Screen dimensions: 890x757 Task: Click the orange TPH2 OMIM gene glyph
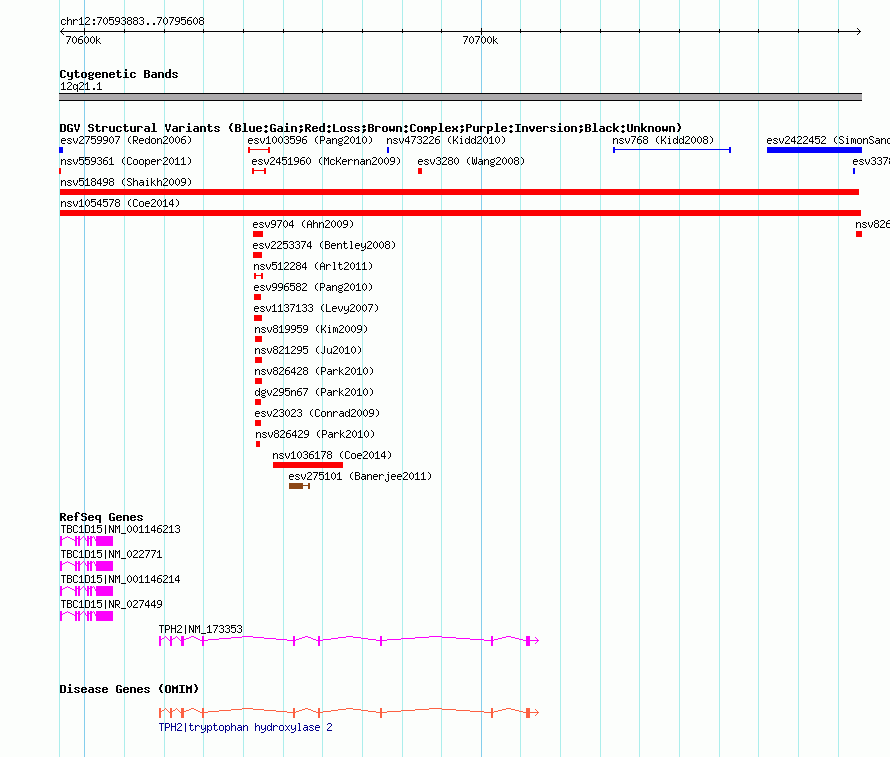tap(349, 713)
